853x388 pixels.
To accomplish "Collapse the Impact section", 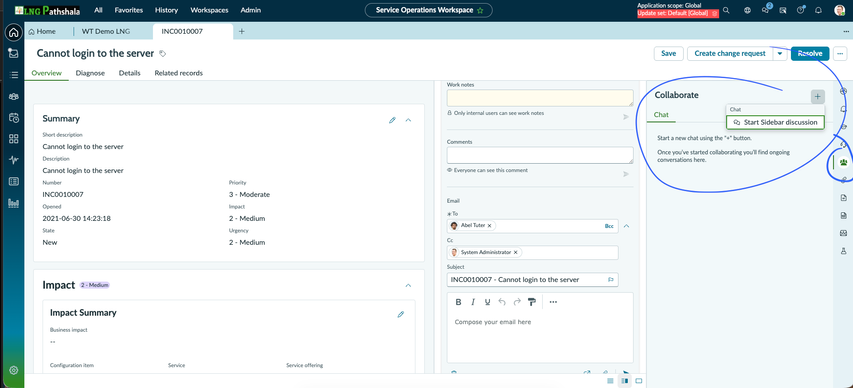I will [409, 286].
